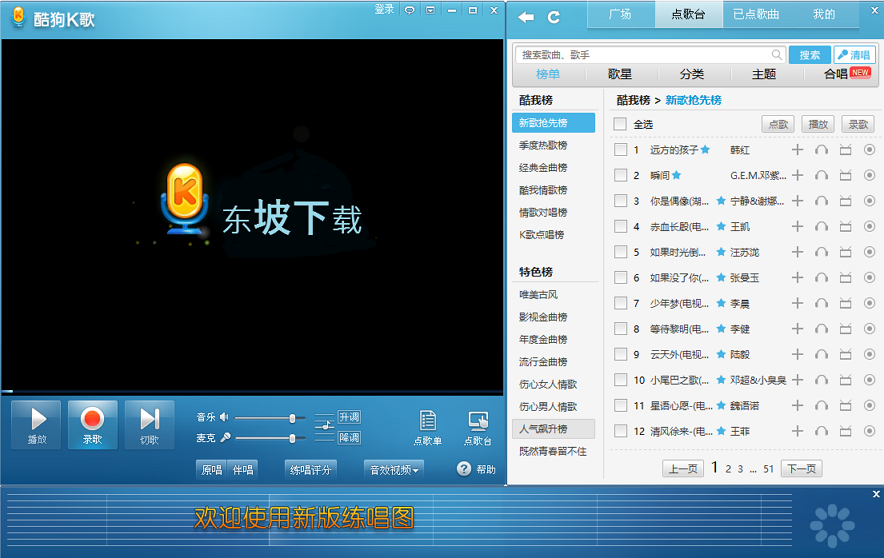Click the video playback progress bar
The image size is (884, 558).
tap(252, 391)
